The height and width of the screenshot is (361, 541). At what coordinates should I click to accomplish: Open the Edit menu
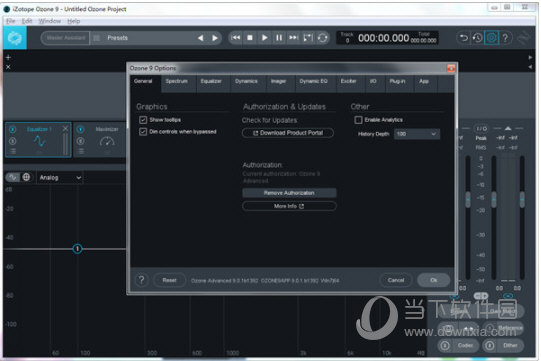click(27, 21)
